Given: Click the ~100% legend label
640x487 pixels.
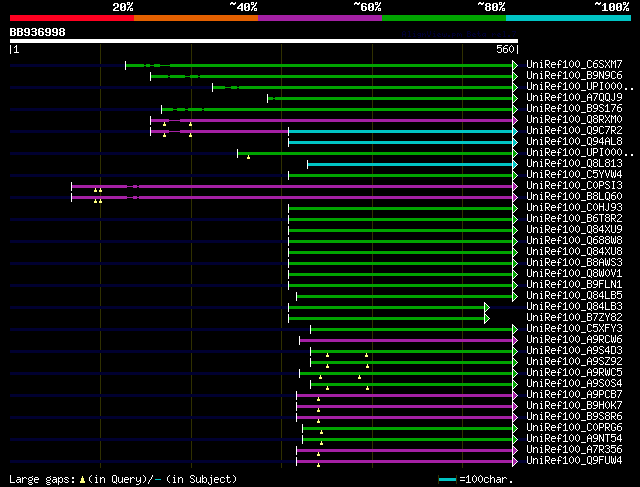Looking at the screenshot, I should point(612,7).
